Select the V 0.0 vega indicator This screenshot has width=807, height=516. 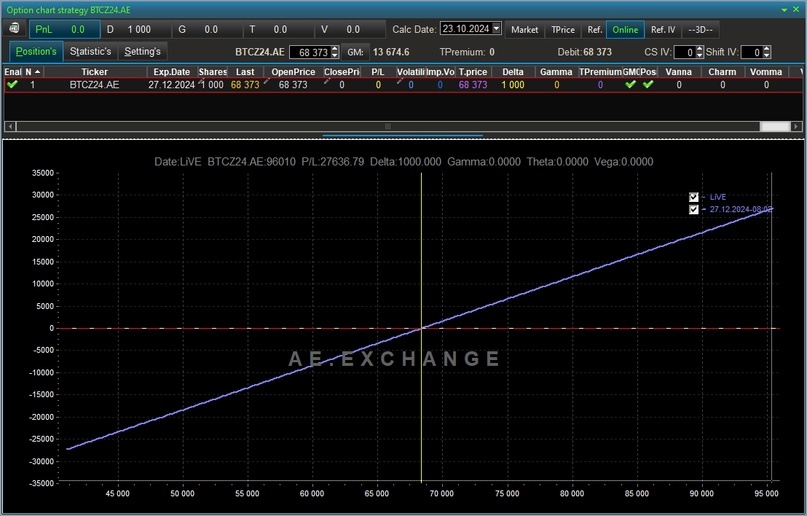click(x=349, y=30)
